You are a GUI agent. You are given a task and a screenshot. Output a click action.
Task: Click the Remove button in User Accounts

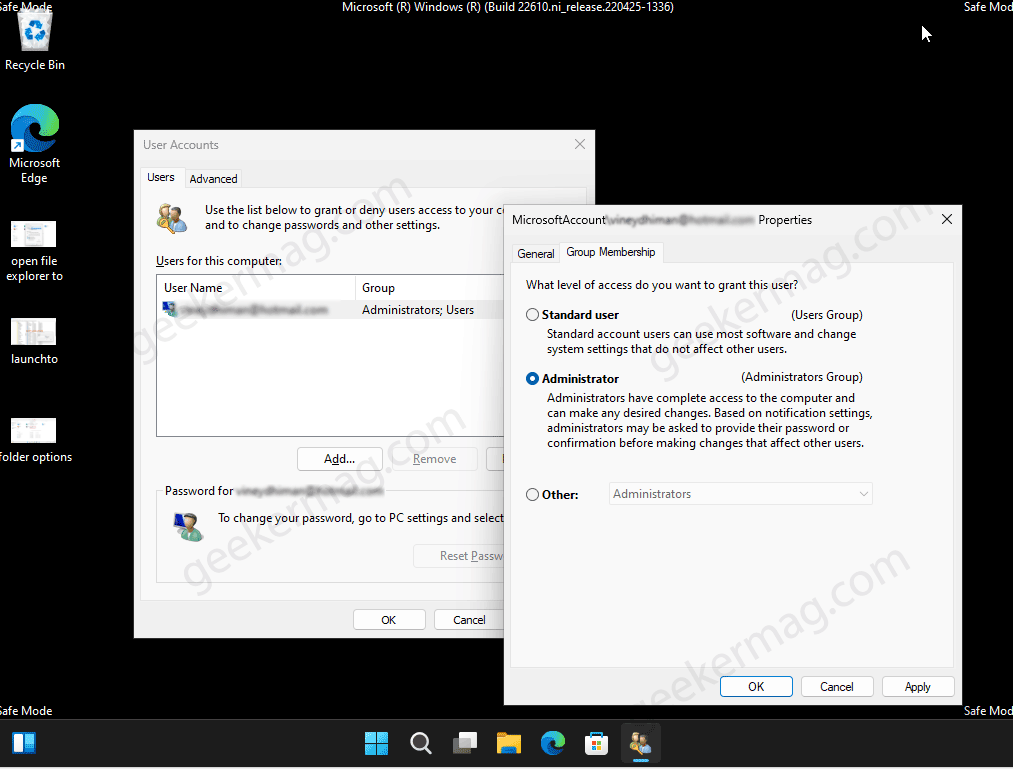(434, 459)
